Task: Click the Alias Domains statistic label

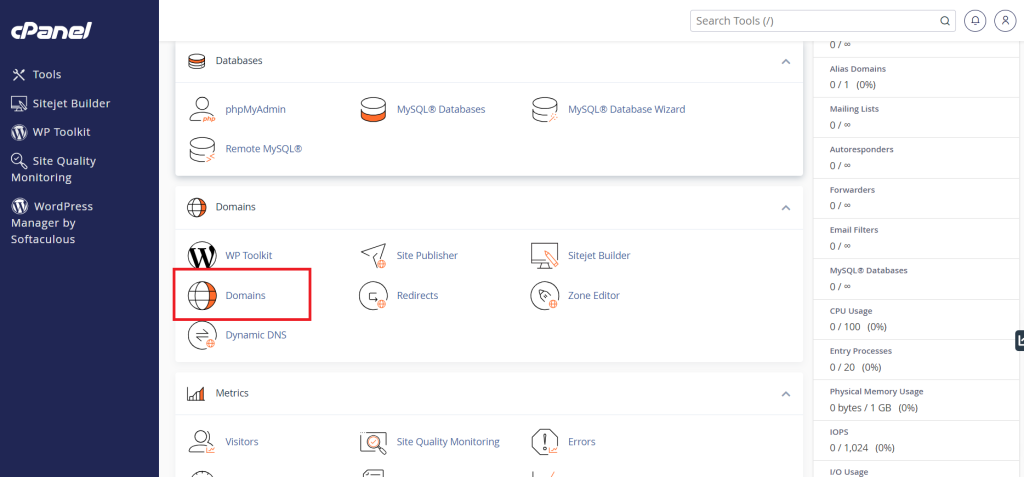Action: (857, 69)
